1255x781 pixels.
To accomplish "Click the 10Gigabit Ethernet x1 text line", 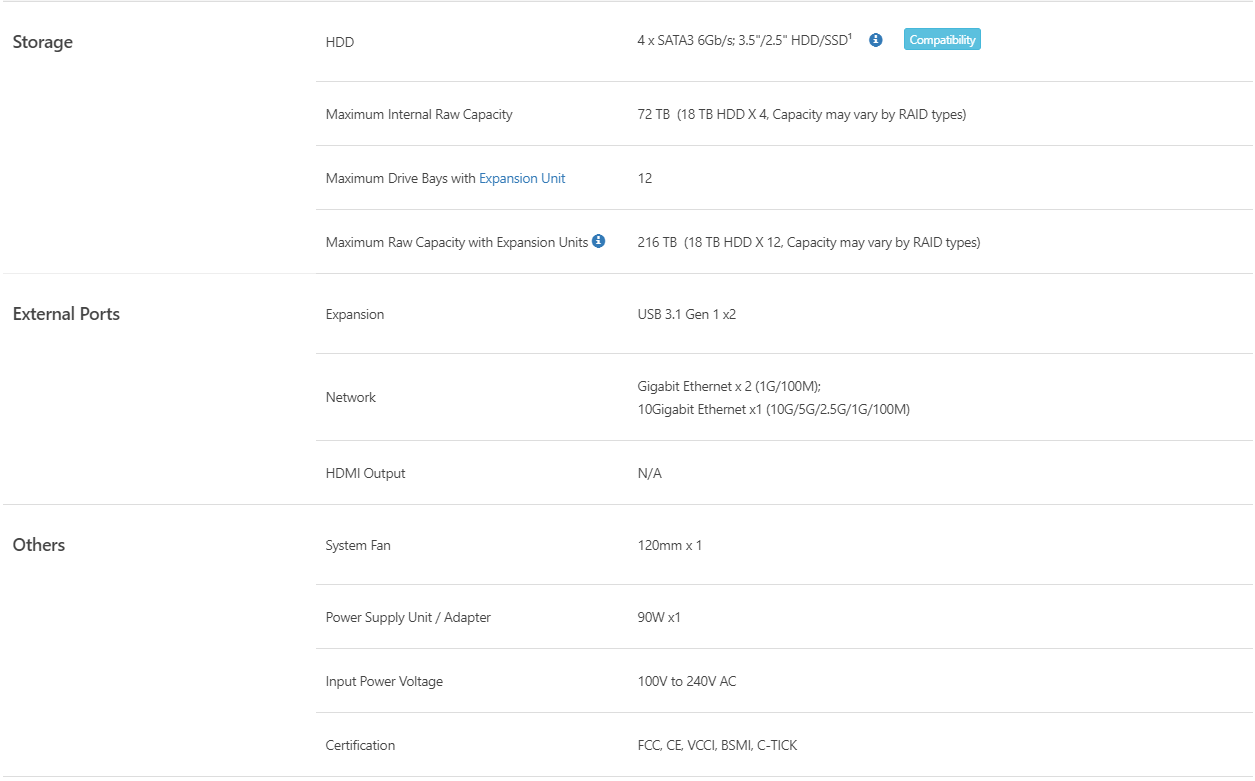I will (x=773, y=409).
